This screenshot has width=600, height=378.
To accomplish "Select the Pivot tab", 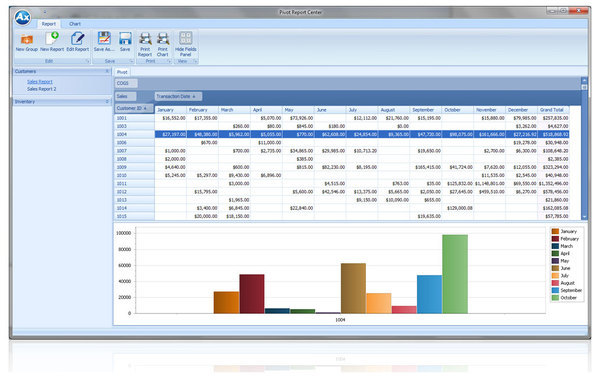I will 122,72.
